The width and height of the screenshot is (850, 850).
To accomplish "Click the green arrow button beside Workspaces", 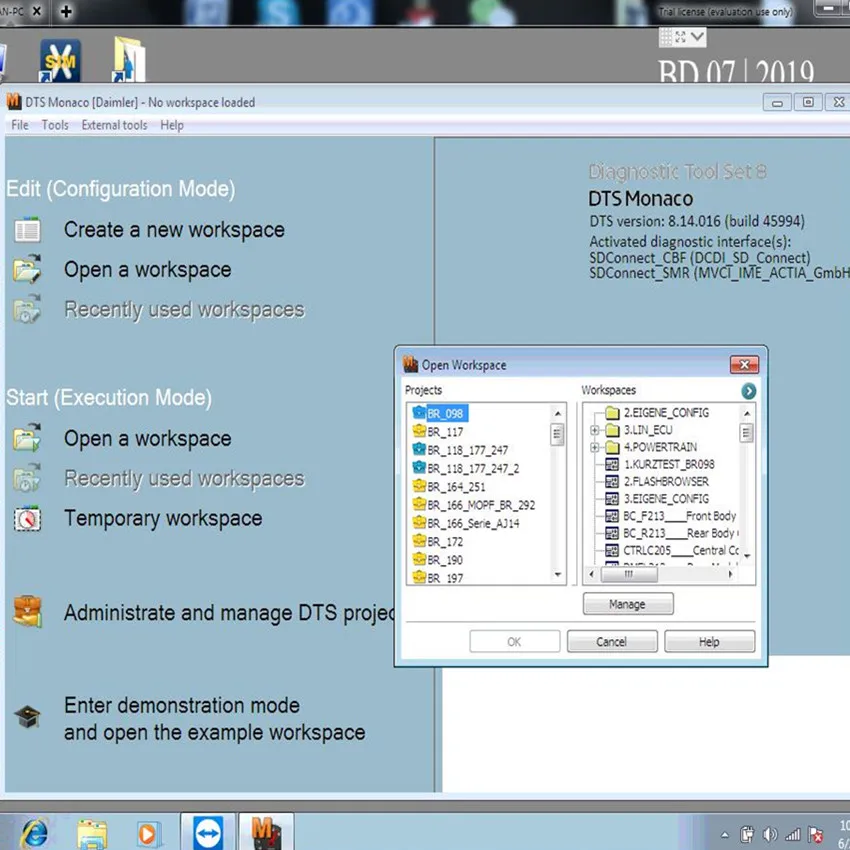I will click(749, 391).
